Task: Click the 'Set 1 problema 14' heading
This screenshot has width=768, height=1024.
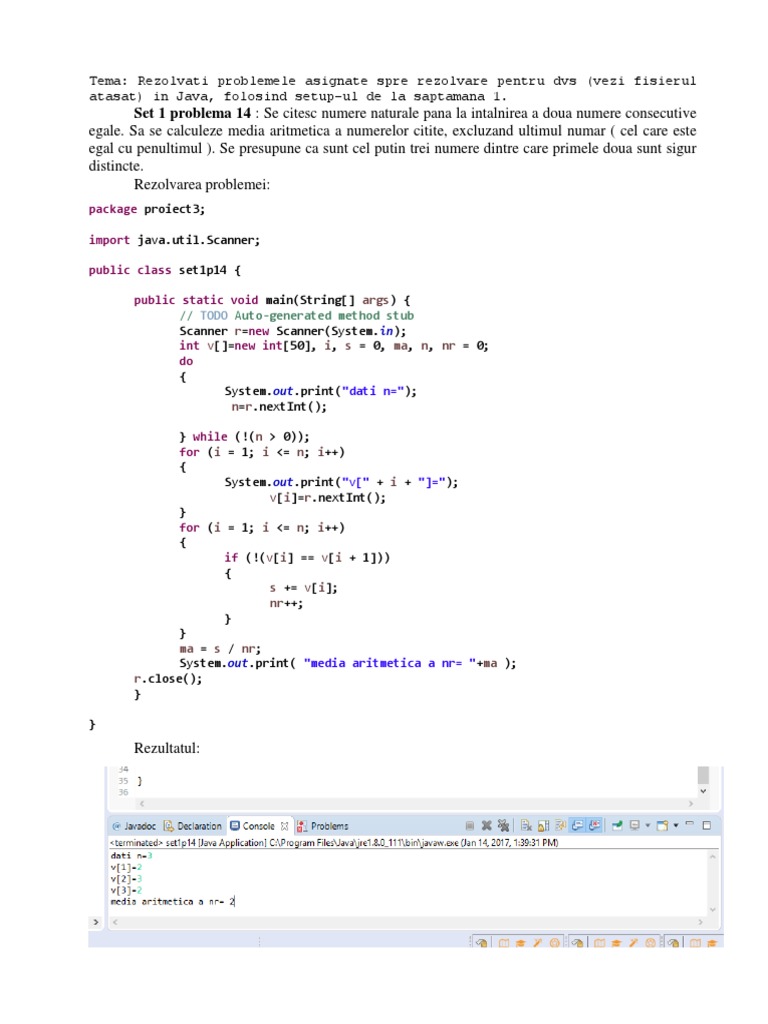Action: (192, 113)
